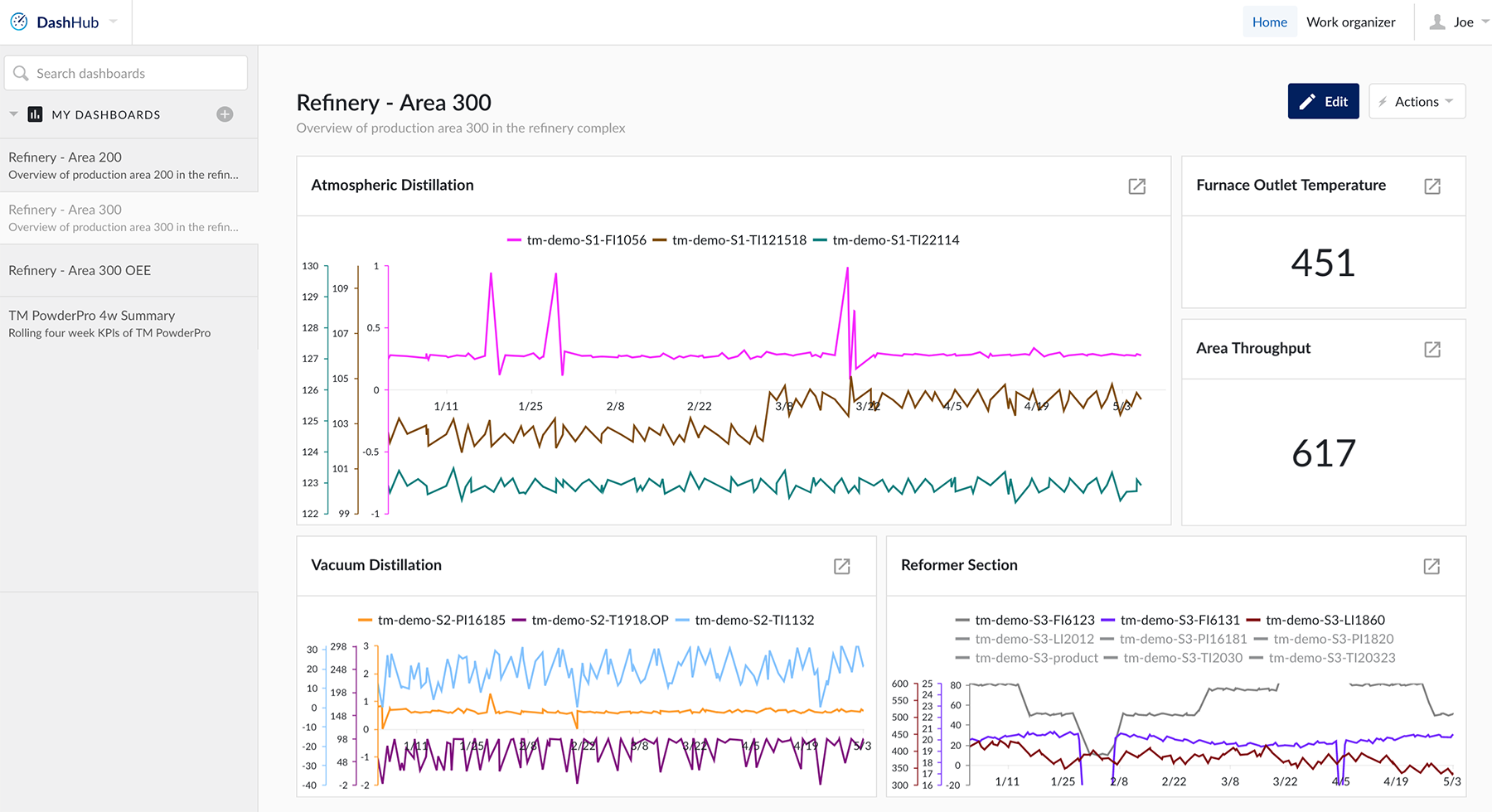Add a new dashboard with plus icon
The width and height of the screenshot is (1492, 812).
(225, 114)
